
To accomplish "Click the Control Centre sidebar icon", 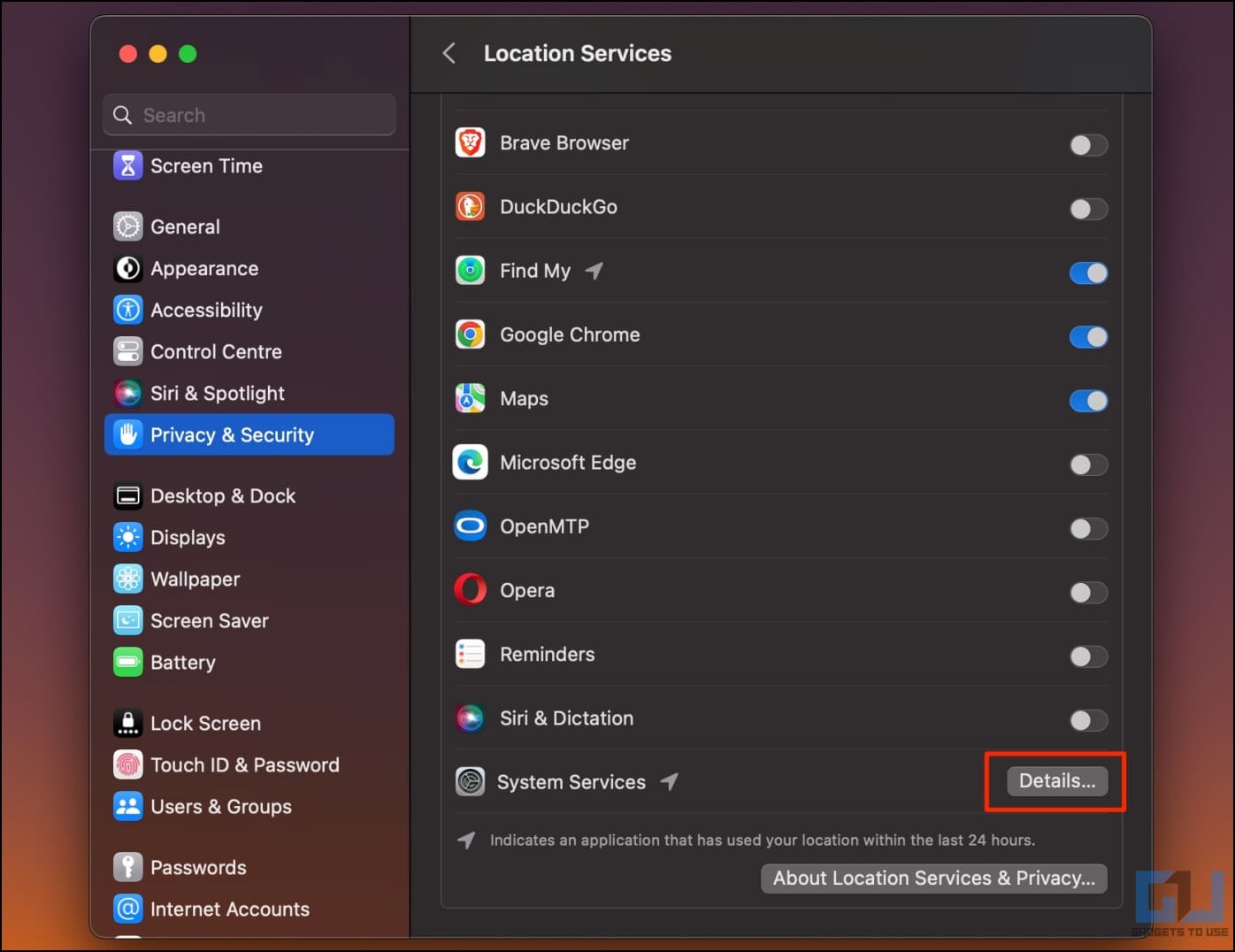I will (x=128, y=351).
